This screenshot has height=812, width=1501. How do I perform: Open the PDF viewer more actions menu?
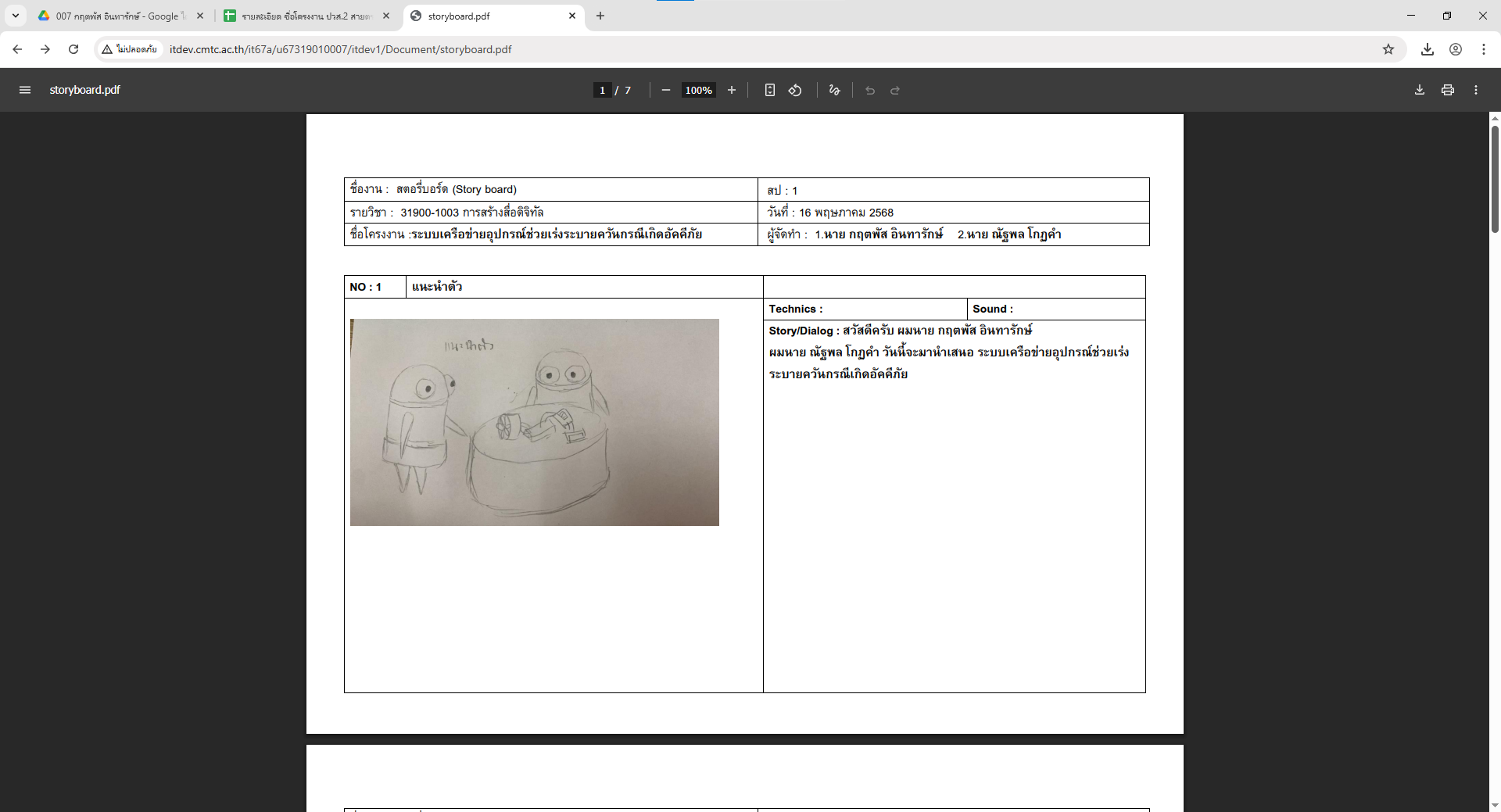coord(1475,90)
